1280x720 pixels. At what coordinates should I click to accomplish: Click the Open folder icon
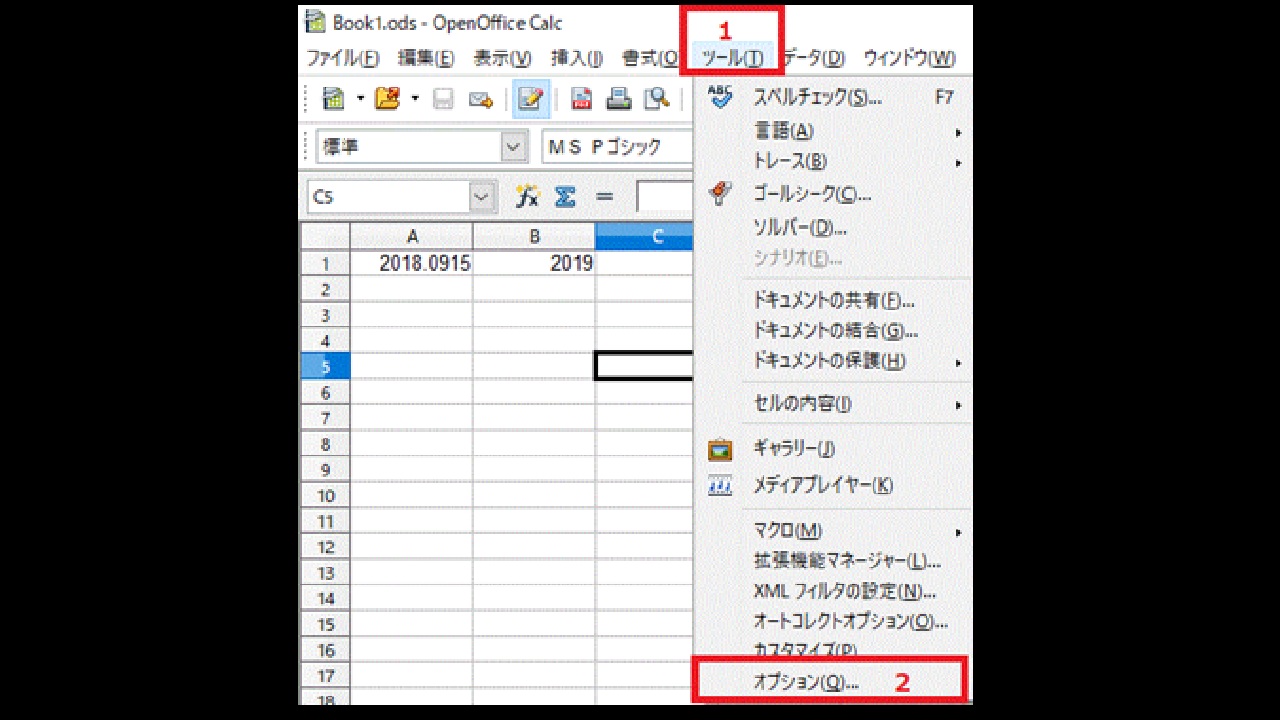[x=387, y=99]
